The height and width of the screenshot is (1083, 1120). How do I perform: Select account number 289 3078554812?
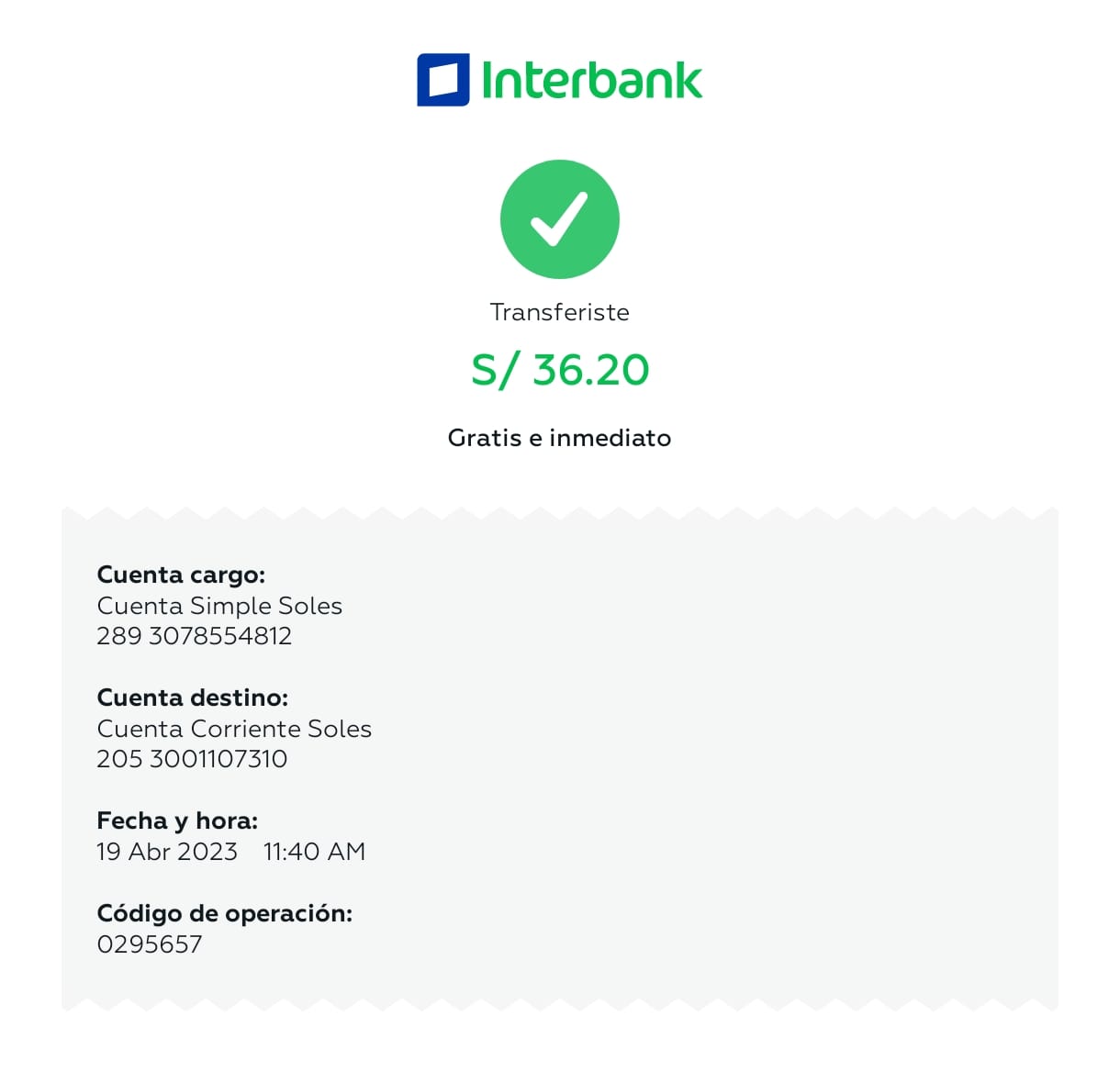(194, 636)
